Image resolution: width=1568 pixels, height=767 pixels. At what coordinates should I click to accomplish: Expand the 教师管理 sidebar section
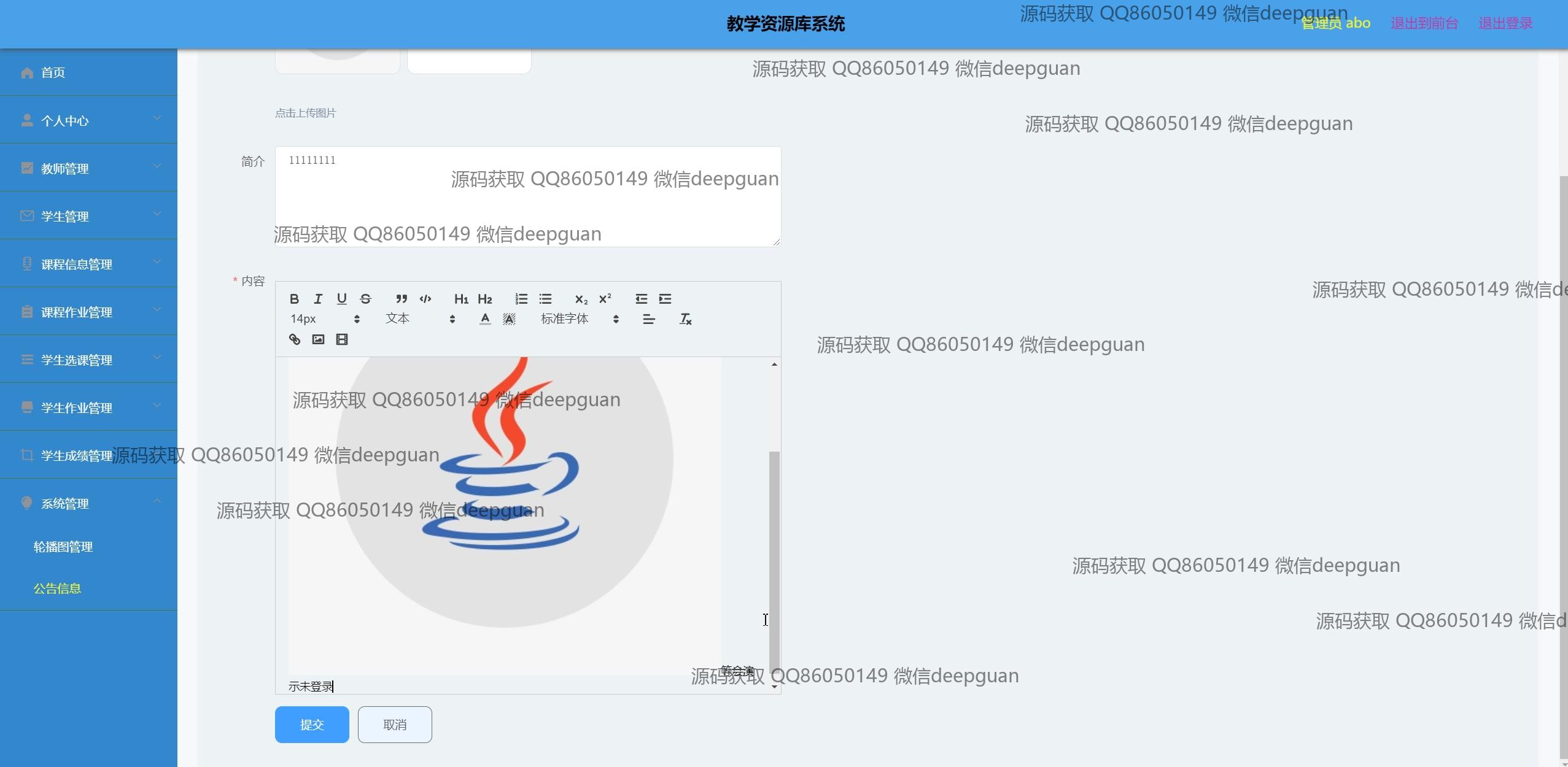64,168
